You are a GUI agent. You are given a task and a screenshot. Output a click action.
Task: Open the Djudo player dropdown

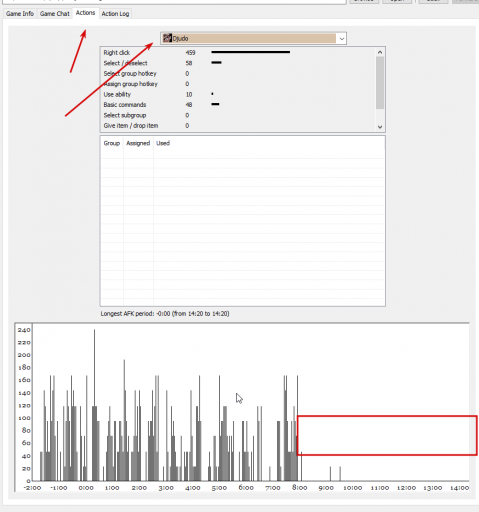pos(253,38)
